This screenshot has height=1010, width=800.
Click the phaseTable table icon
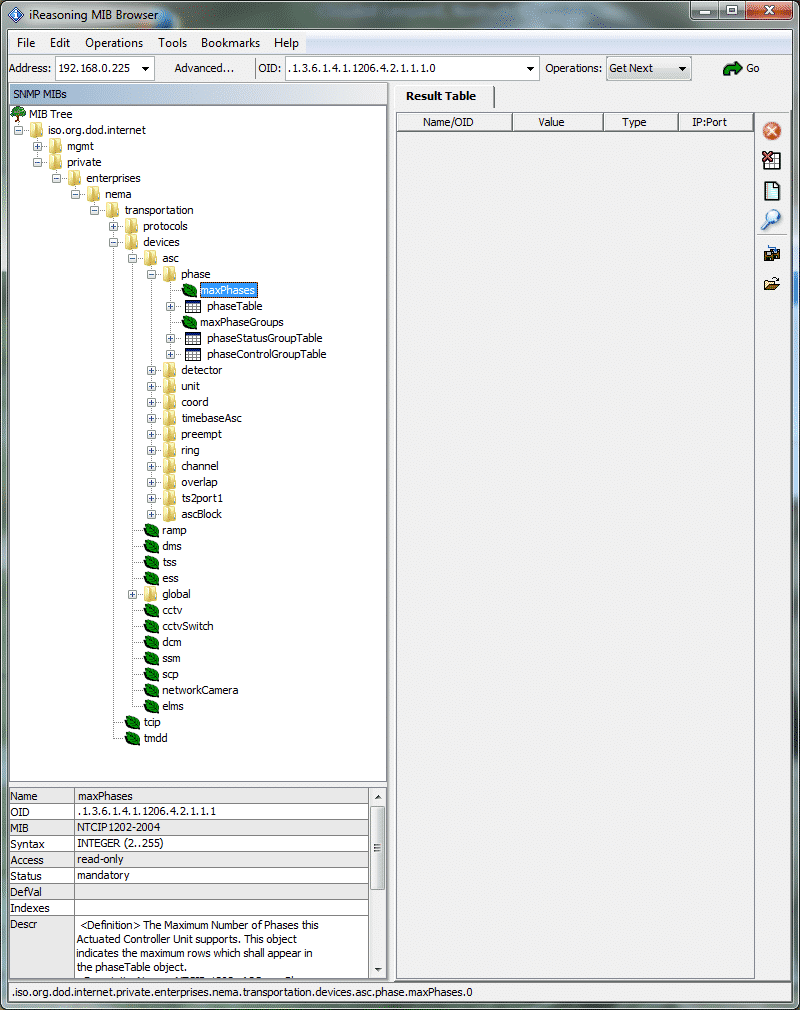(x=193, y=306)
